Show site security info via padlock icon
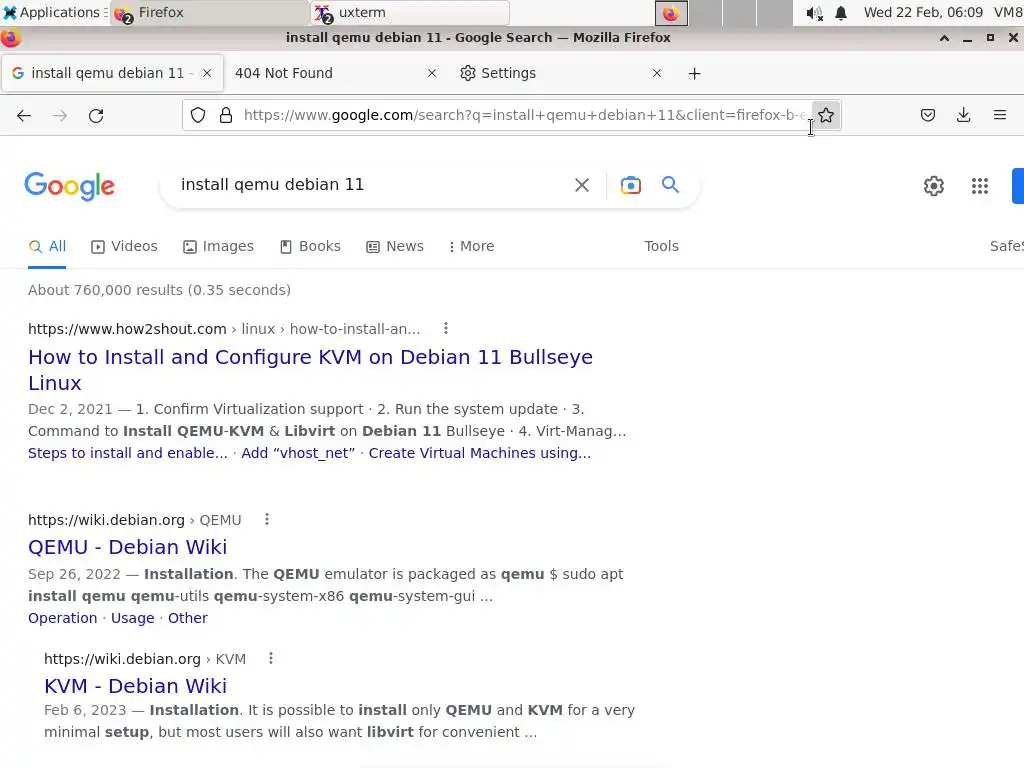Screen dimensions: 1024x768 coord(226,116)
